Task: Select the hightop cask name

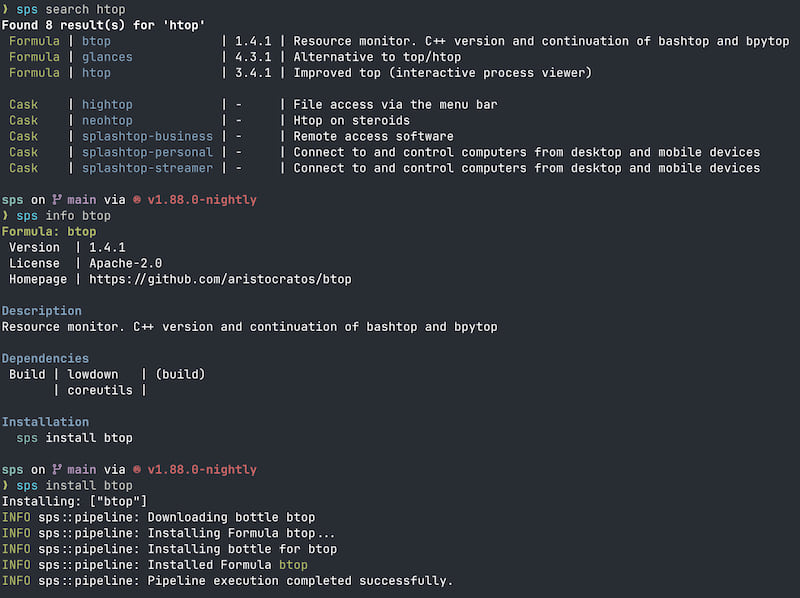Action: pos(107,105)
